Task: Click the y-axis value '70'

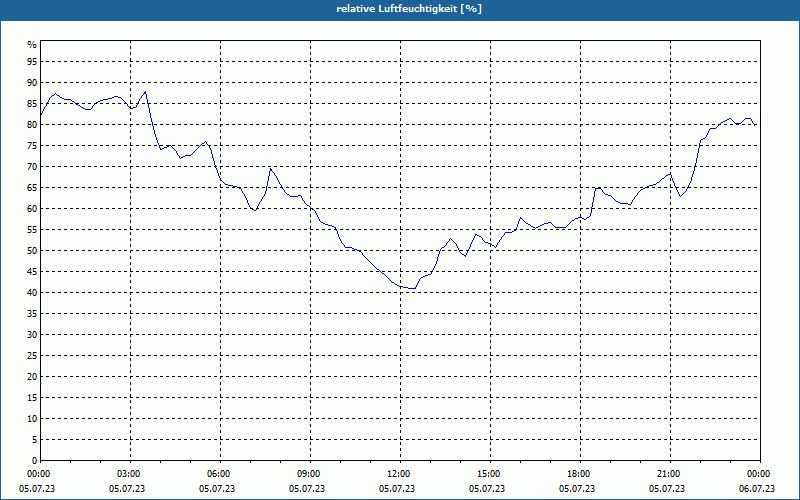Action: point(32,166)
